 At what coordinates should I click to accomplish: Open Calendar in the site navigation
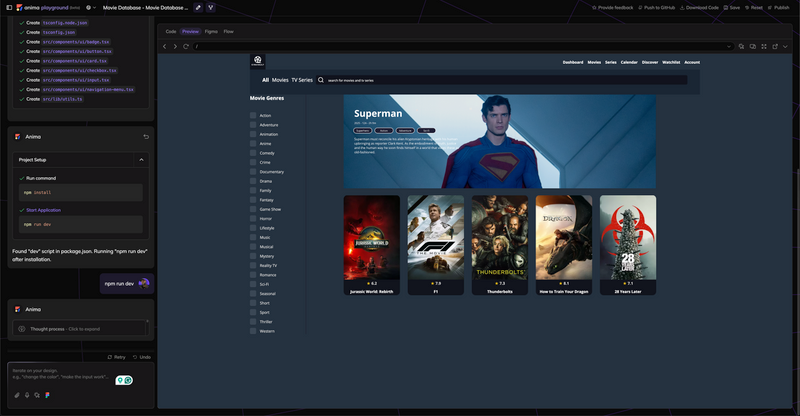(x=629, y=62)
